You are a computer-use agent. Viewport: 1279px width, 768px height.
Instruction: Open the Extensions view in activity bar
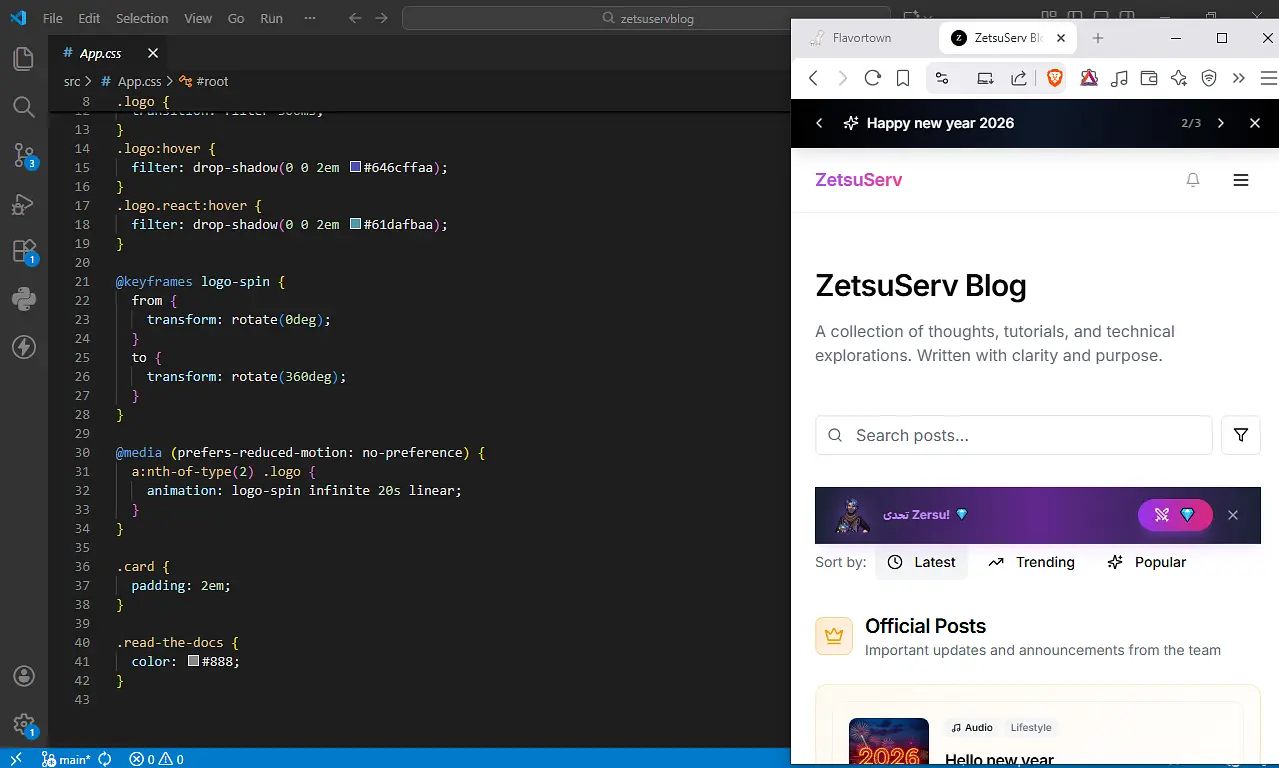(x=24, y=251)
